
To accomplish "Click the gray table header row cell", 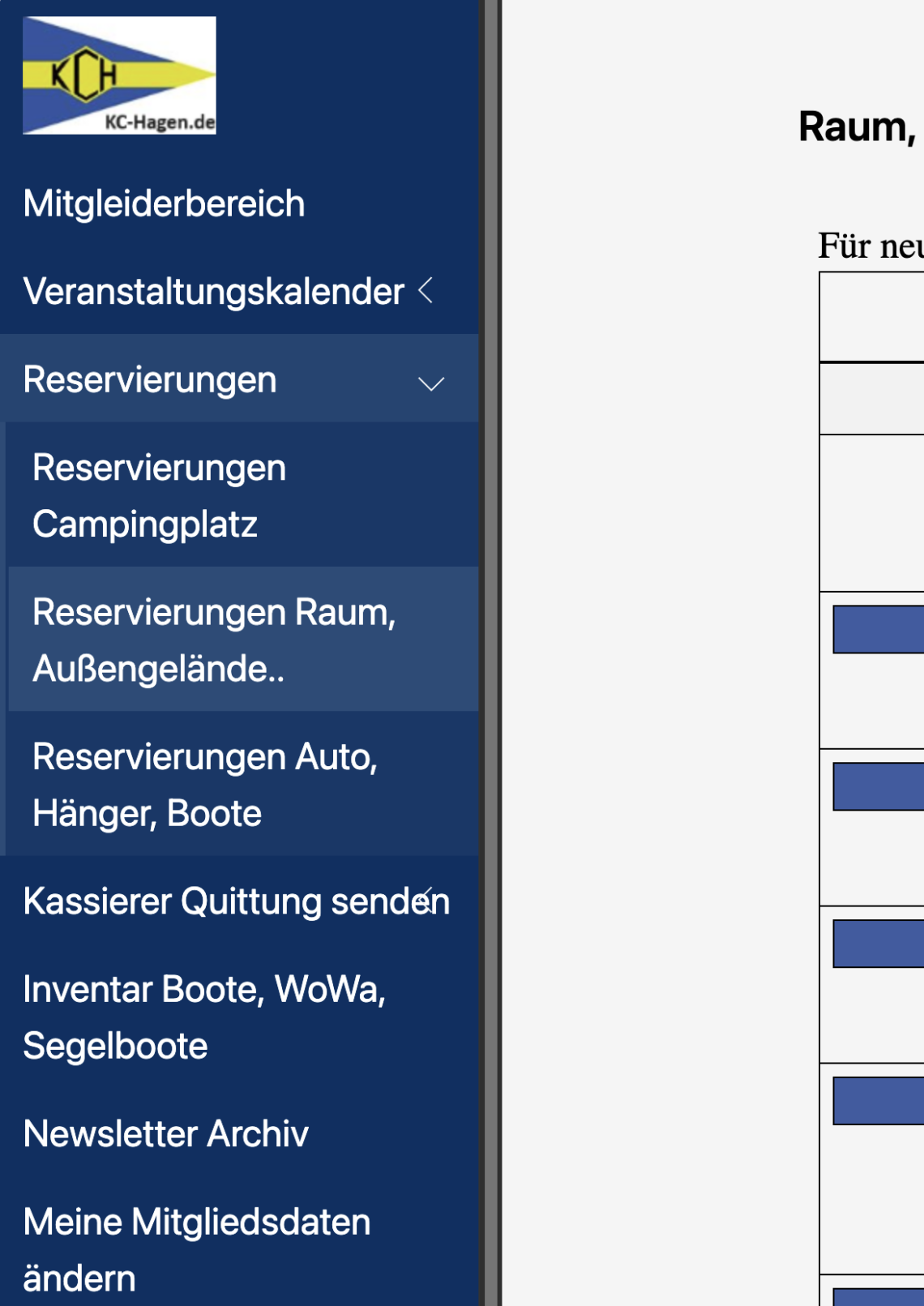I will point(872,398).
